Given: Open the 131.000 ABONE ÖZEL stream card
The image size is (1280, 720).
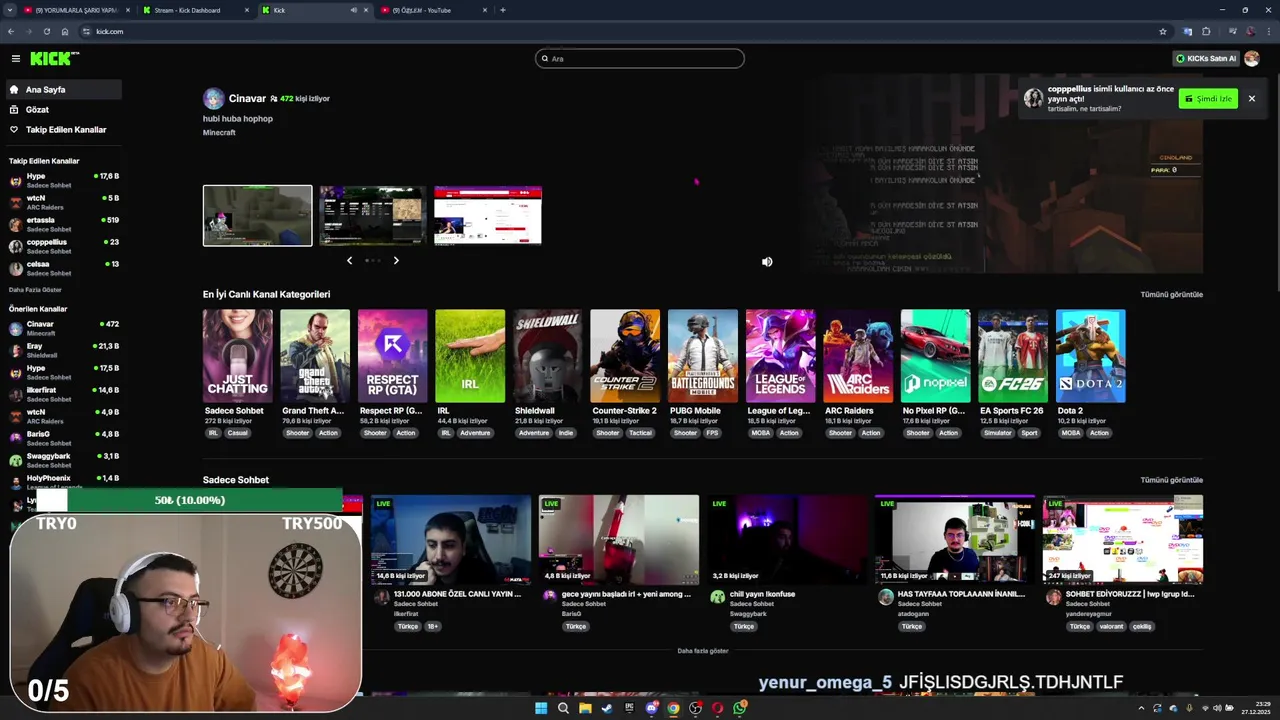Looking at the screenshot, I should tap(451, 540).
